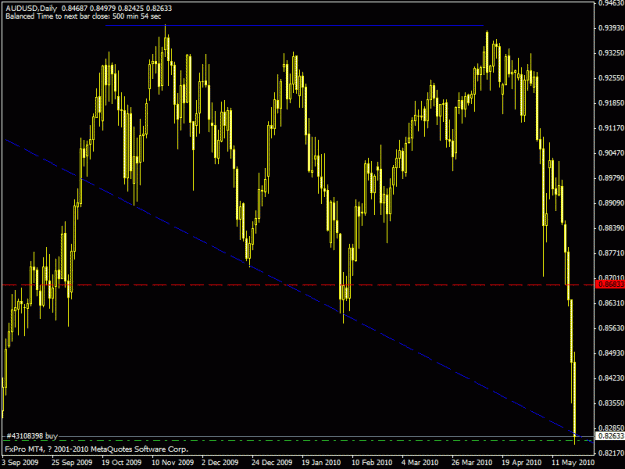The width and height of the screenshot is (625, 469).
Task: Click the 0.84930 price axis label
Action: pos(611,353)
